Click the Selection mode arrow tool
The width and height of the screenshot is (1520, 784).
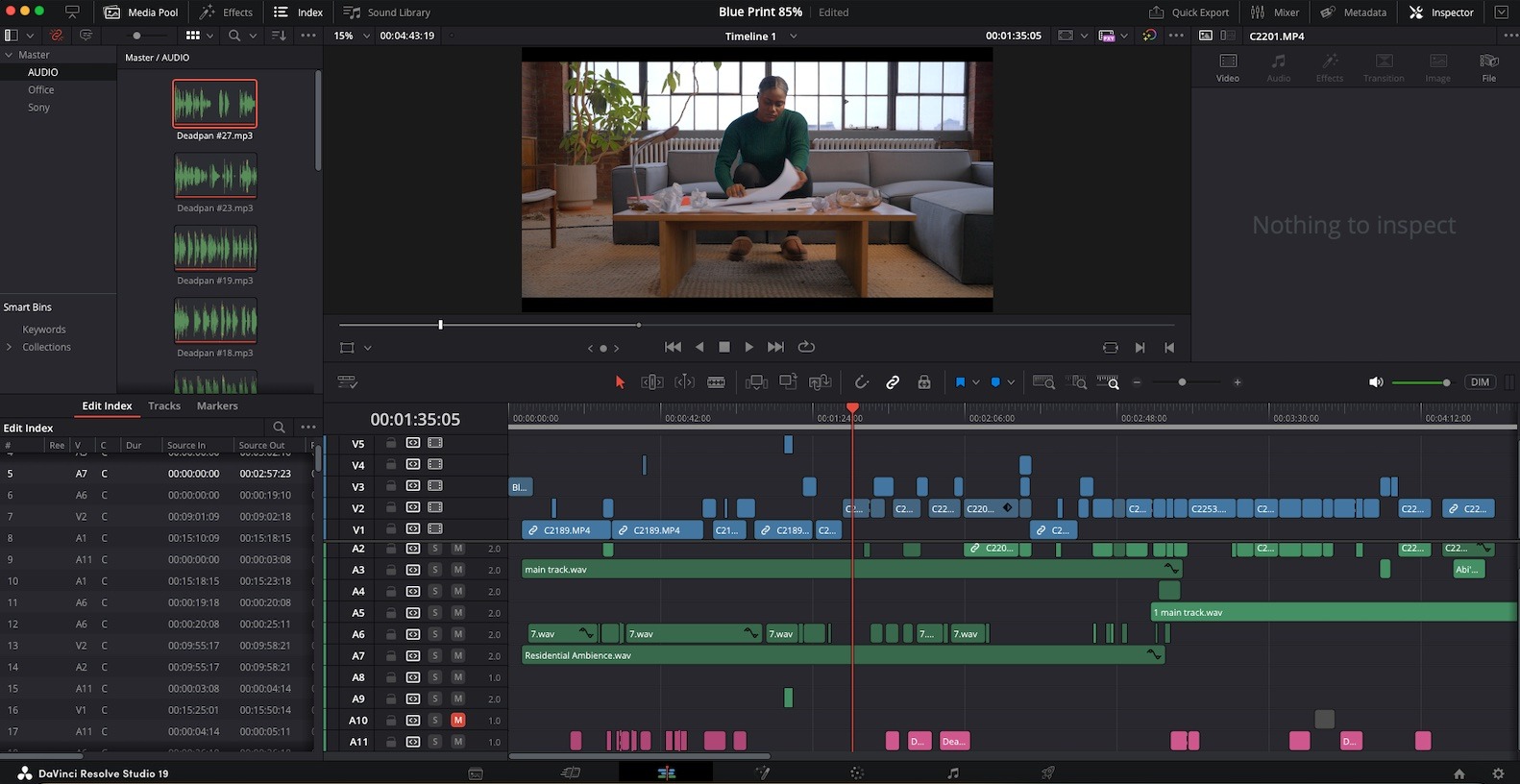pos(620,382)
